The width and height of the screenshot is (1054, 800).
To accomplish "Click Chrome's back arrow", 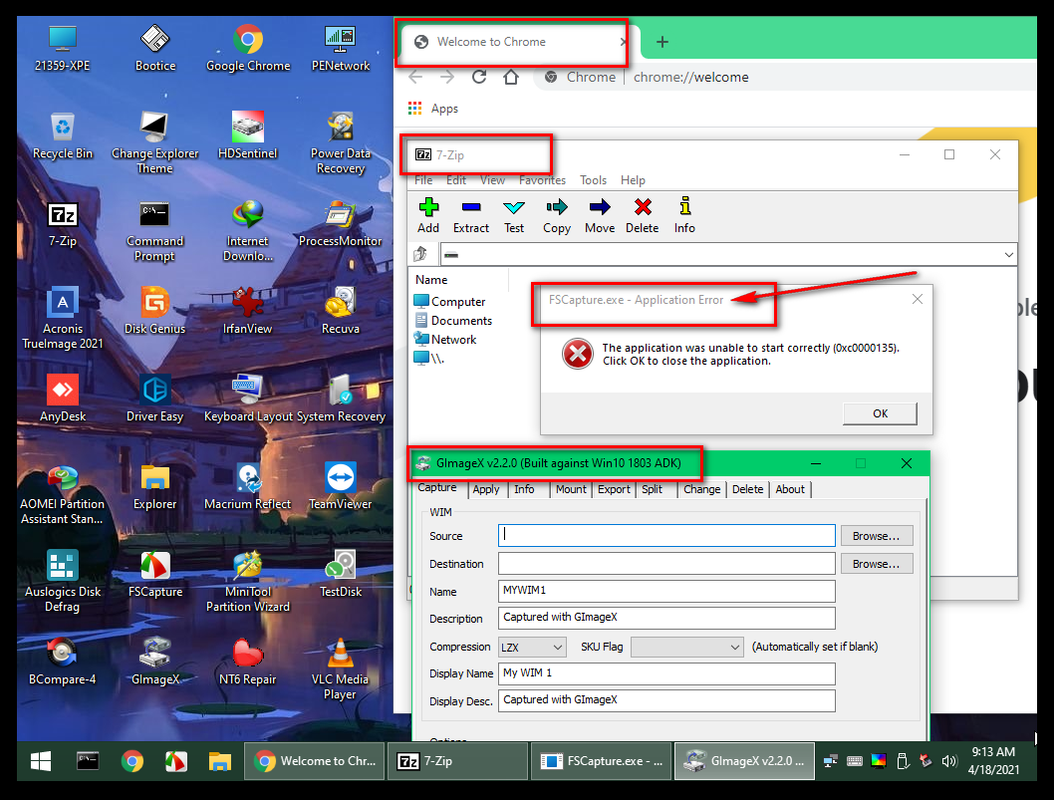I will point(415,77).
